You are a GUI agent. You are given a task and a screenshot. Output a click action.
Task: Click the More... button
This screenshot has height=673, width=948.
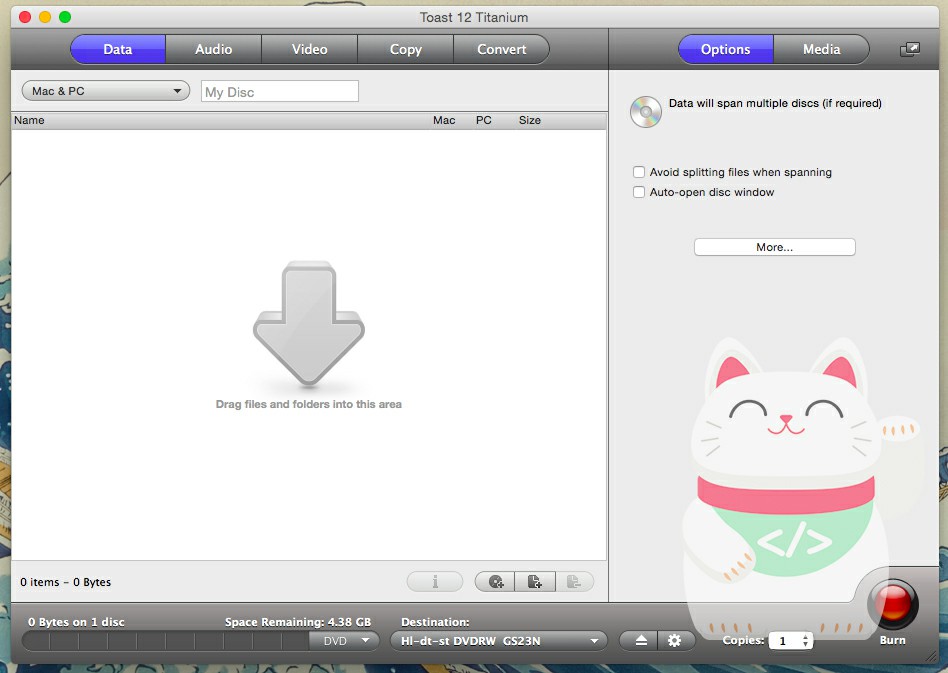pos(774,247)
